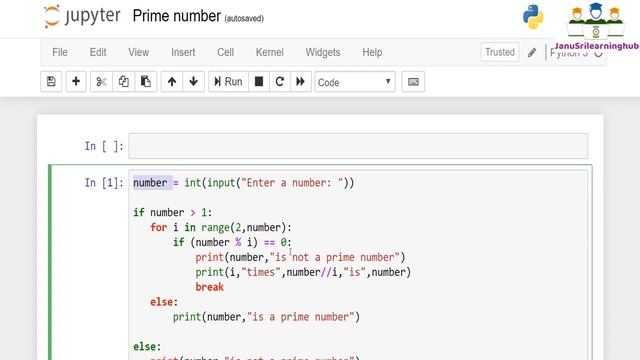Open the cell type Code dropdown
The width and height of the screenshot is (640, 360).
(355, 82)
